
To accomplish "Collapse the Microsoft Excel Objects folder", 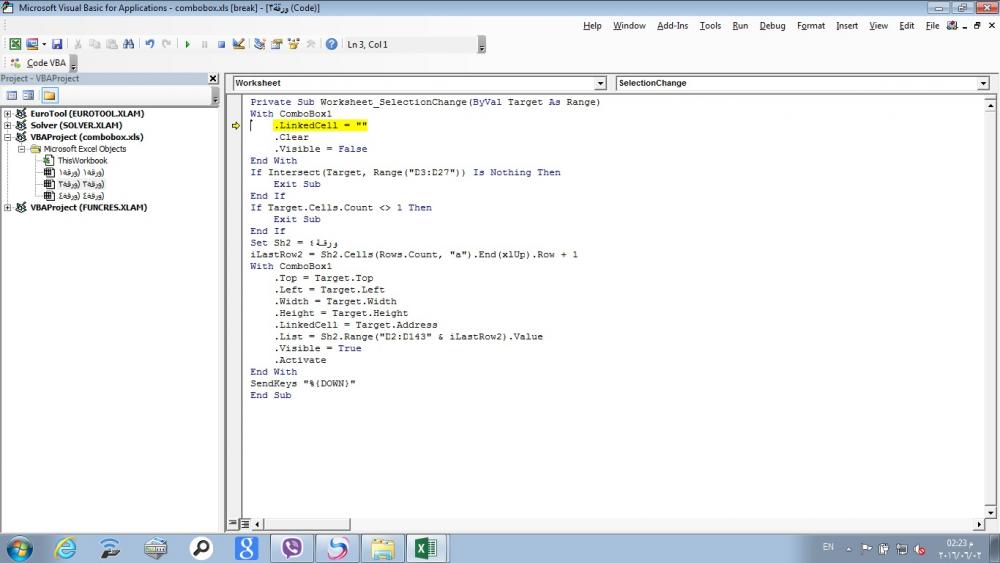I will point(21,149).
